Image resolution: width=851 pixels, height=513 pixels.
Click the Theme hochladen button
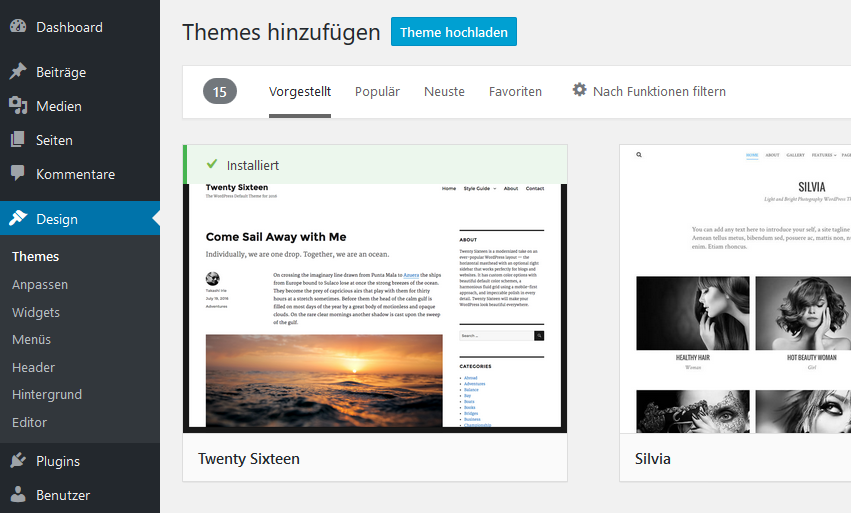coord(454,32)
